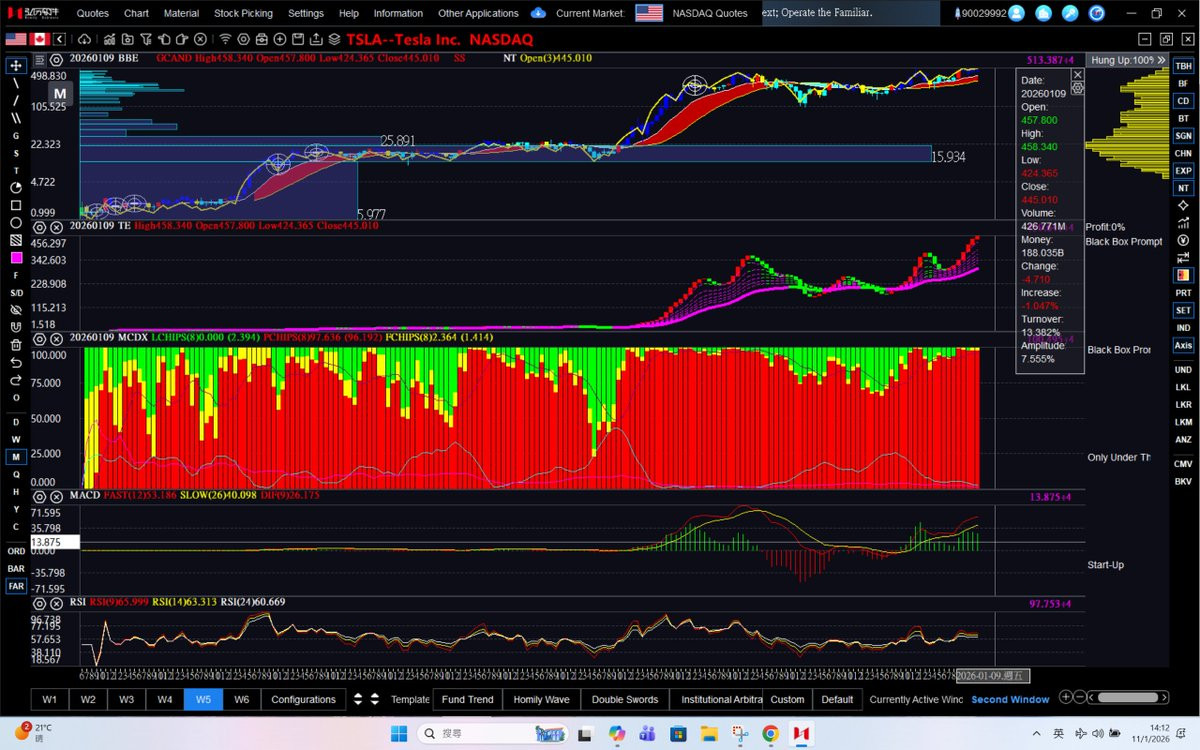The width and height of the screenshot is (1200, 750).
Task: Open the Settings menu
Action: 306,13
